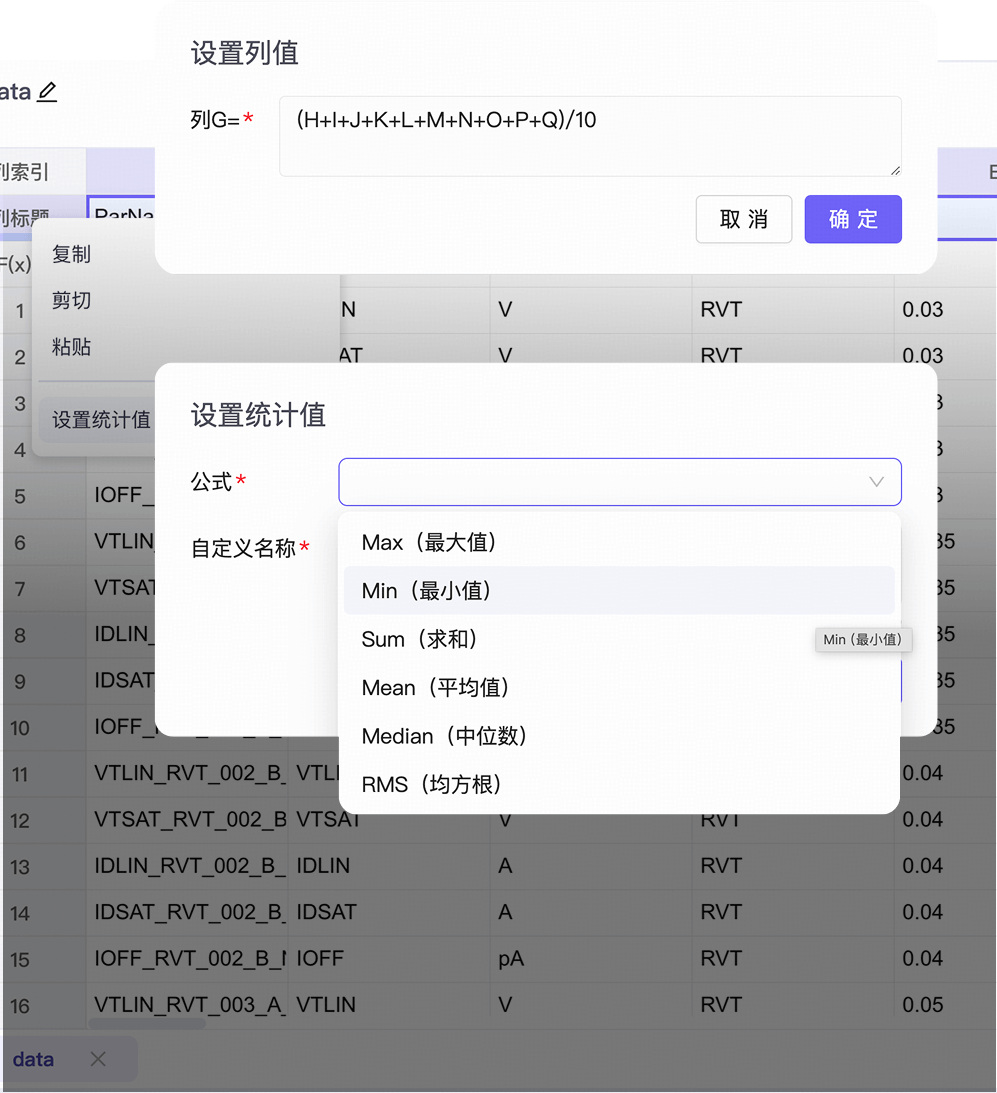Select Max (最大值) option
Image resolution: width=997 pixels, height=1093 pixels.
[x=619, y=542]
